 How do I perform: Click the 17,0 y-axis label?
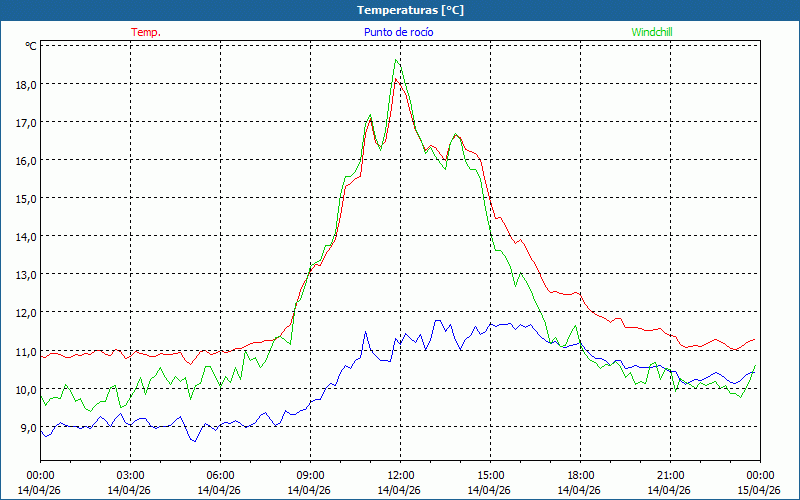tap(26, 122)
